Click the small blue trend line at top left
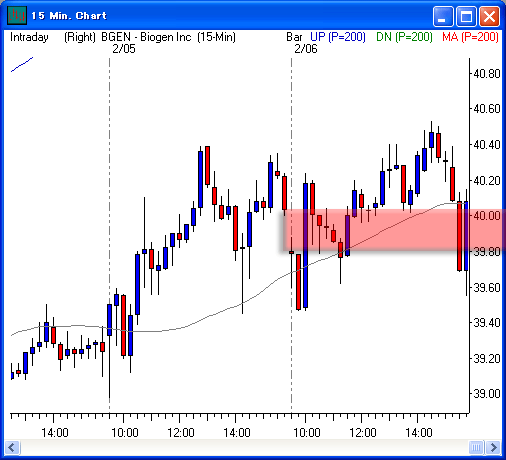The image size is (506, 460). coord(22,64)
